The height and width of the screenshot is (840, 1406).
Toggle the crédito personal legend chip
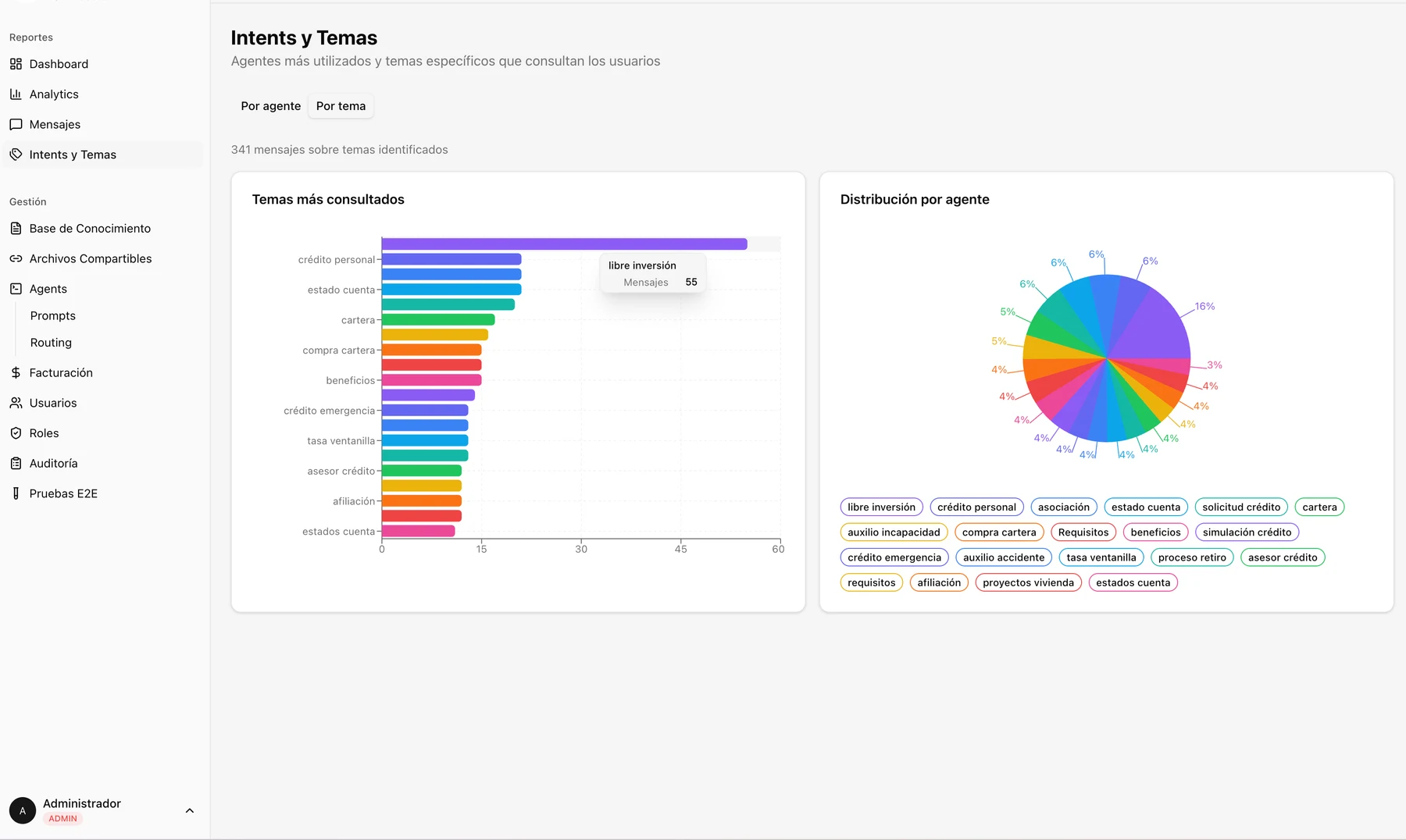[x=976, y=507]
